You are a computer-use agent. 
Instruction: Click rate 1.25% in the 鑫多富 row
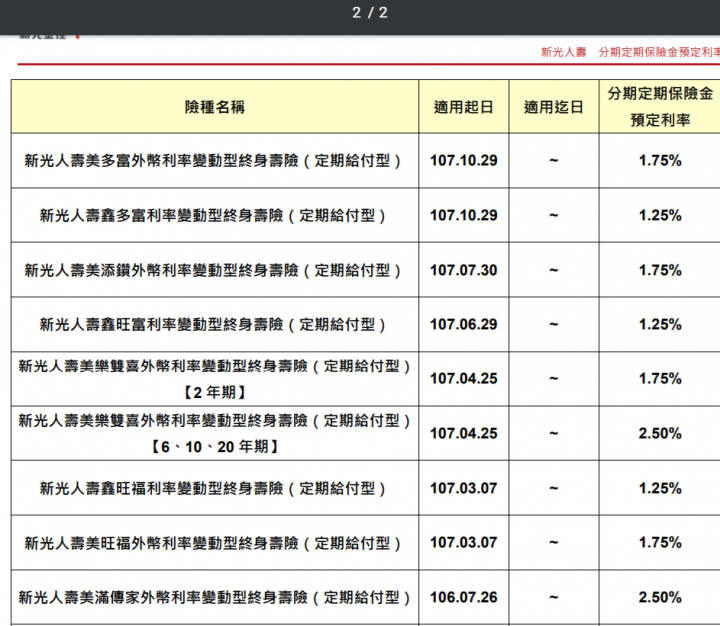click(x=660, y=215)
